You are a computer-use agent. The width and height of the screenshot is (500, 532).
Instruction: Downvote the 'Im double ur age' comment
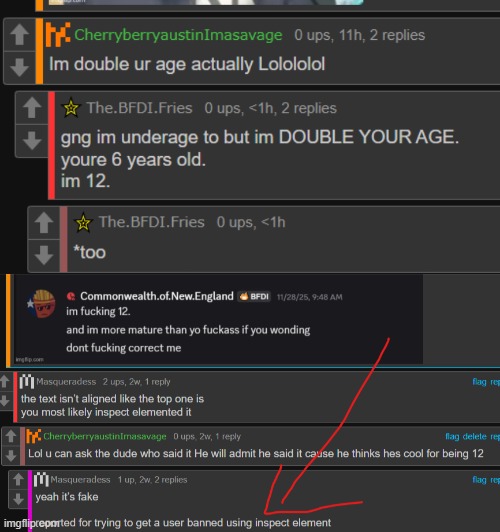[x=19, y=67]
